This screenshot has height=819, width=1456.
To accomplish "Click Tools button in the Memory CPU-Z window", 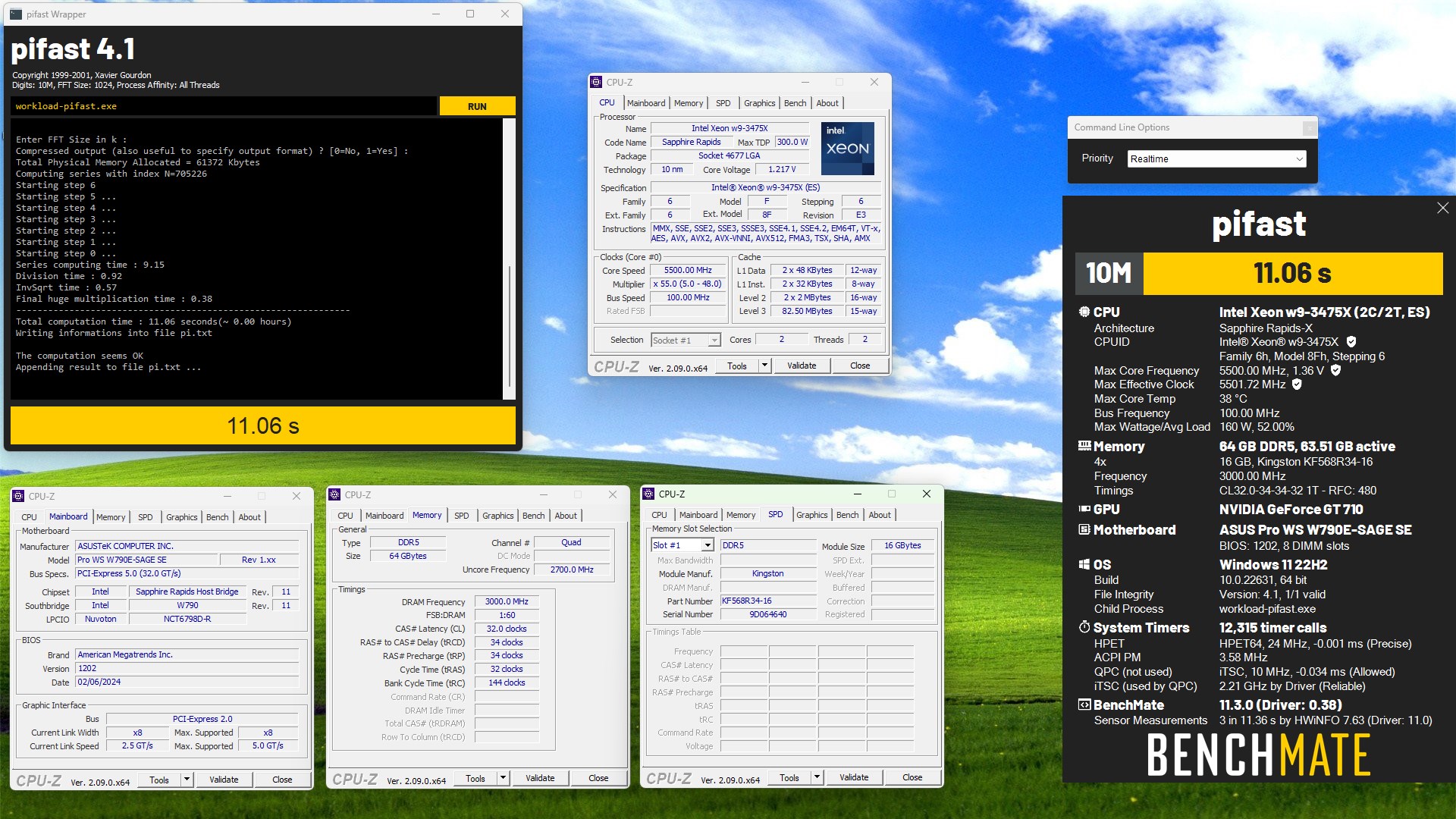I will coord(475,778).
